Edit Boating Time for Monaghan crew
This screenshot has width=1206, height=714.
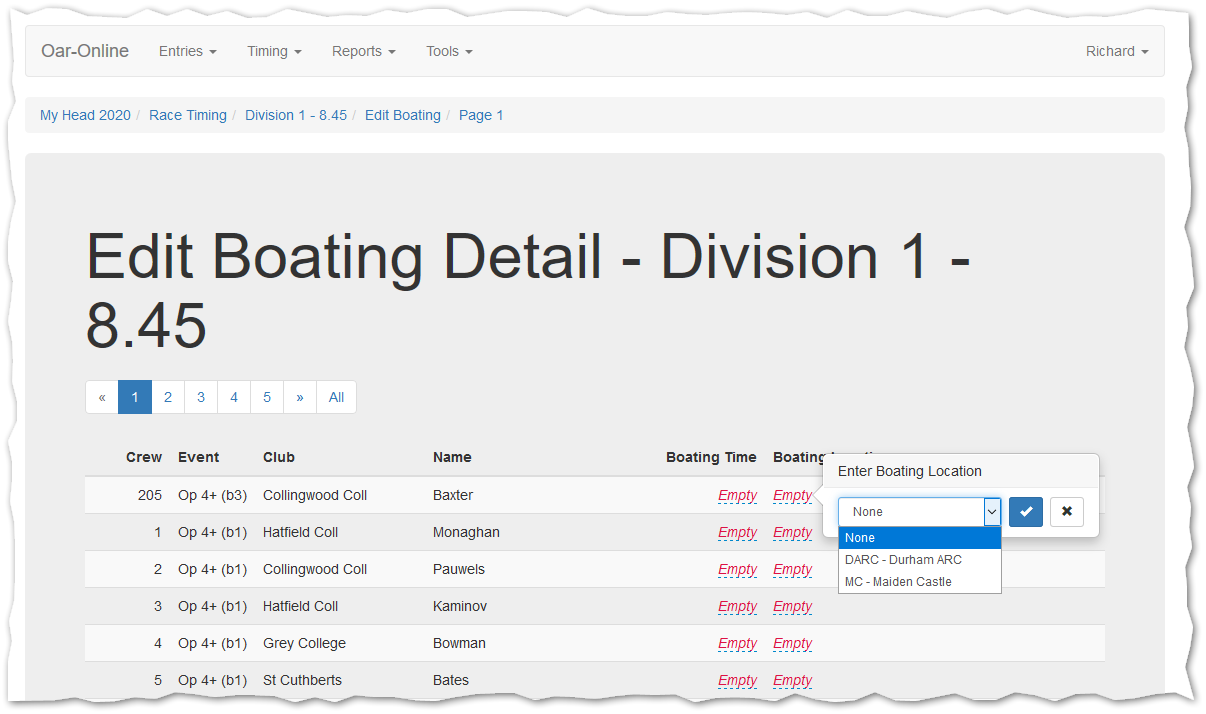(737, 533)
